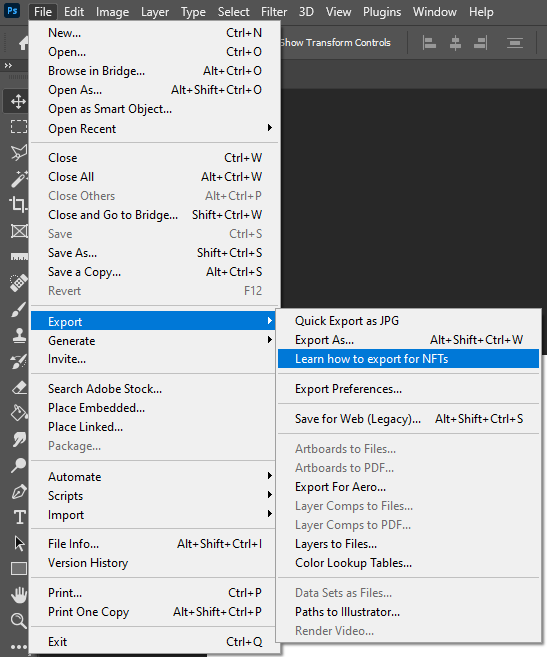Open the Filter menu
The width and height of the screenshot is (547, 657).
(x=274, y=12)
